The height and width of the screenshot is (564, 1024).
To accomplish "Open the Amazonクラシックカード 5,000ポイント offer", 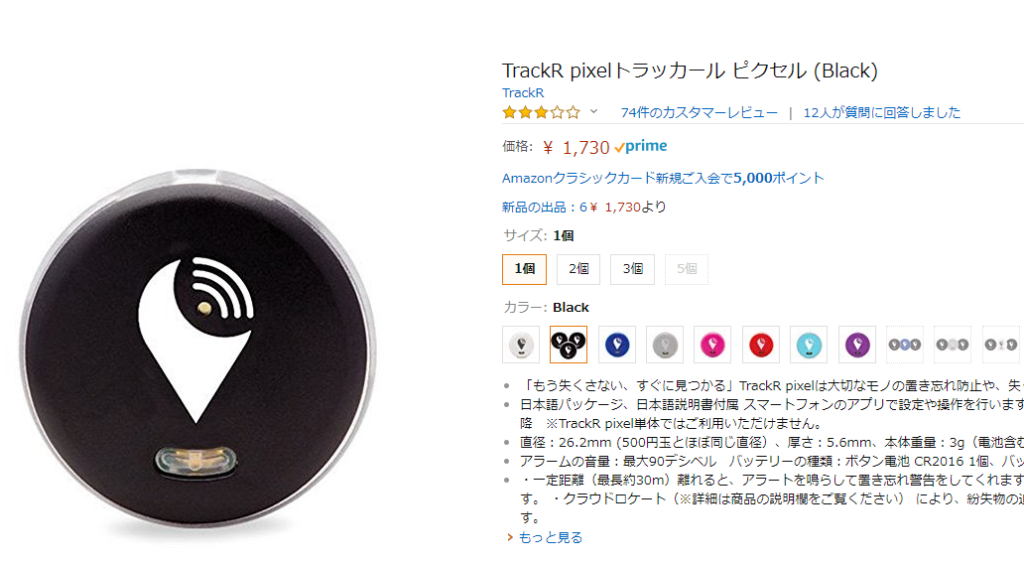I will point(663,178).
